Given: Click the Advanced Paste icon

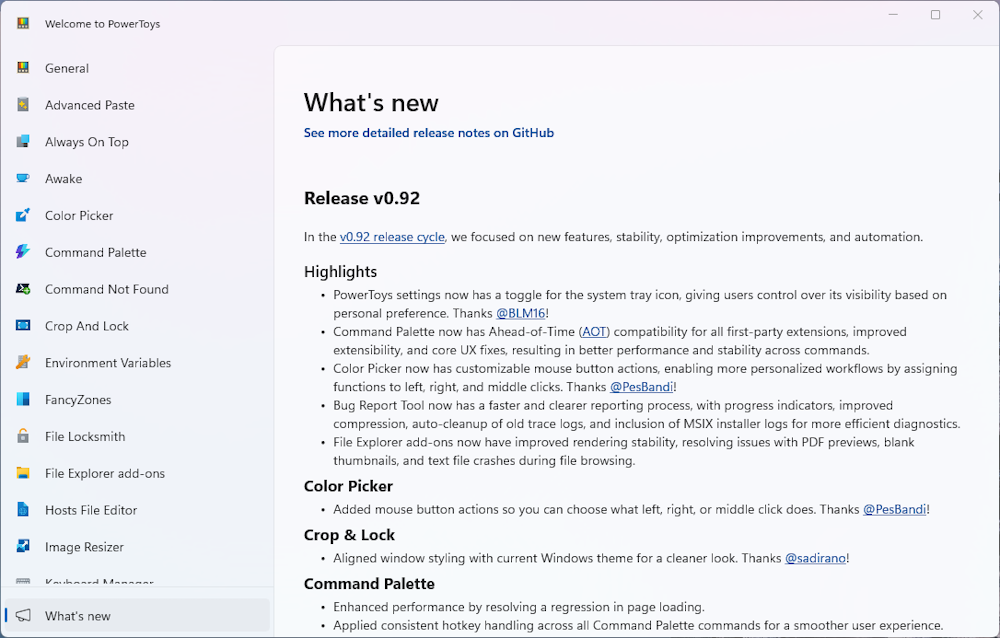Looking at the screenshot, I should (23, 105).
